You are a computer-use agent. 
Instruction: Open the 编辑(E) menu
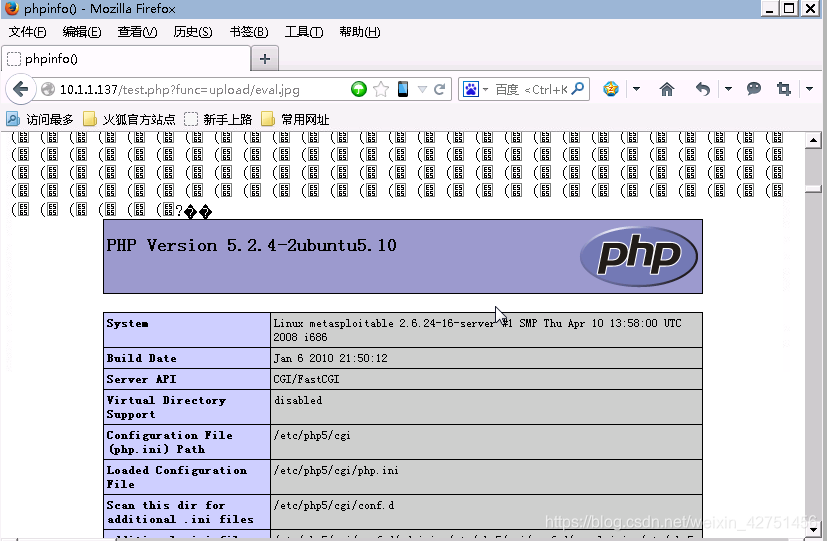[82, 32]
